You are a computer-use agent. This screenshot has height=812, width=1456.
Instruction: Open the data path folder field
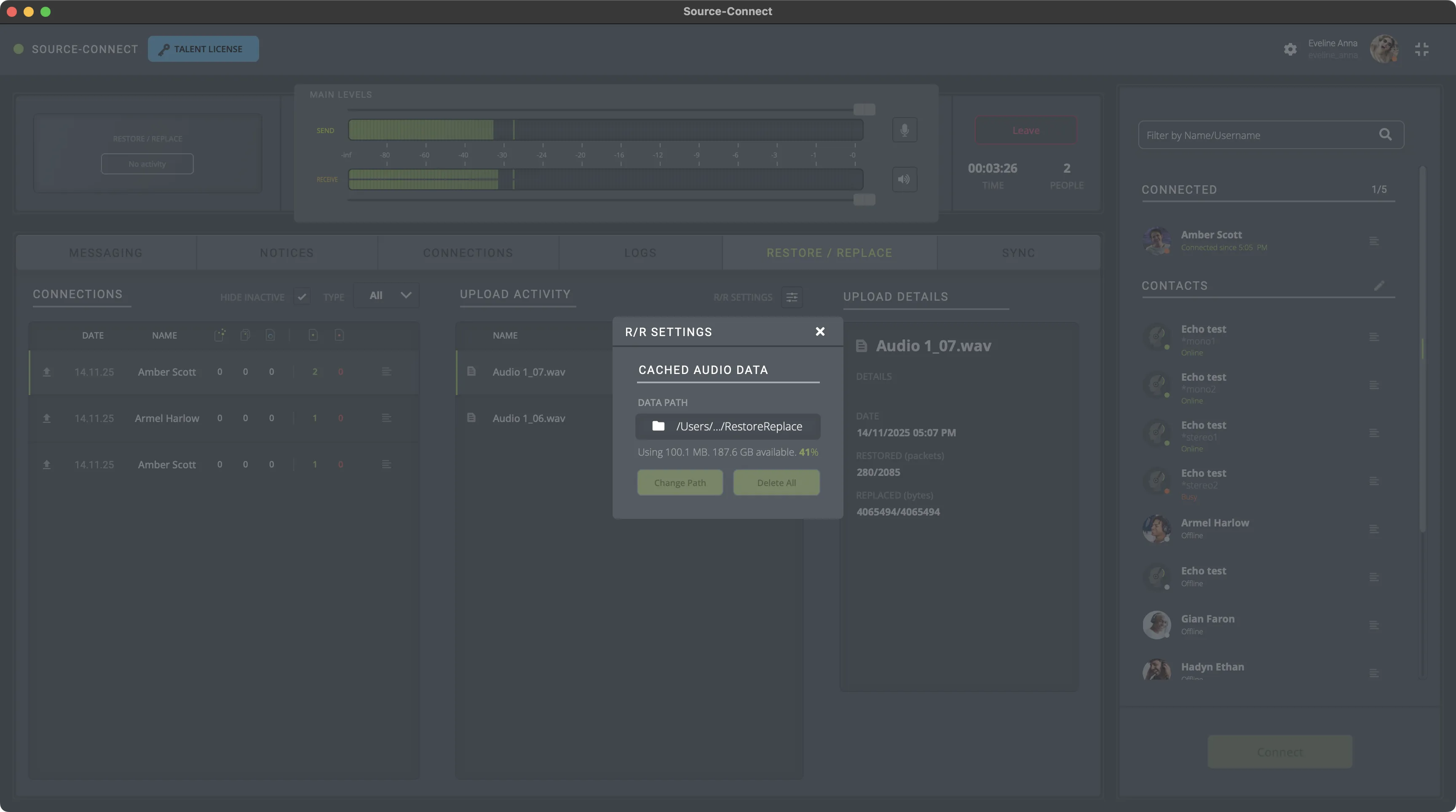pyautogui.click(x=728, y=426)
